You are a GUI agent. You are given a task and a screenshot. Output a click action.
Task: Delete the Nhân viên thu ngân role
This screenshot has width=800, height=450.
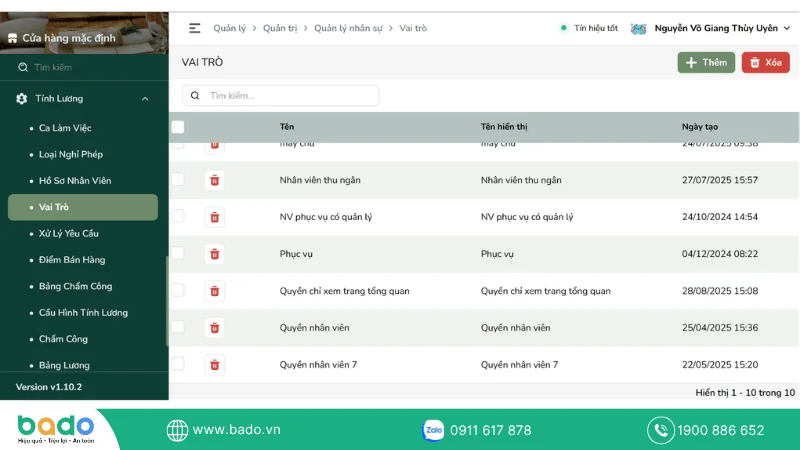tap(215, 180)
